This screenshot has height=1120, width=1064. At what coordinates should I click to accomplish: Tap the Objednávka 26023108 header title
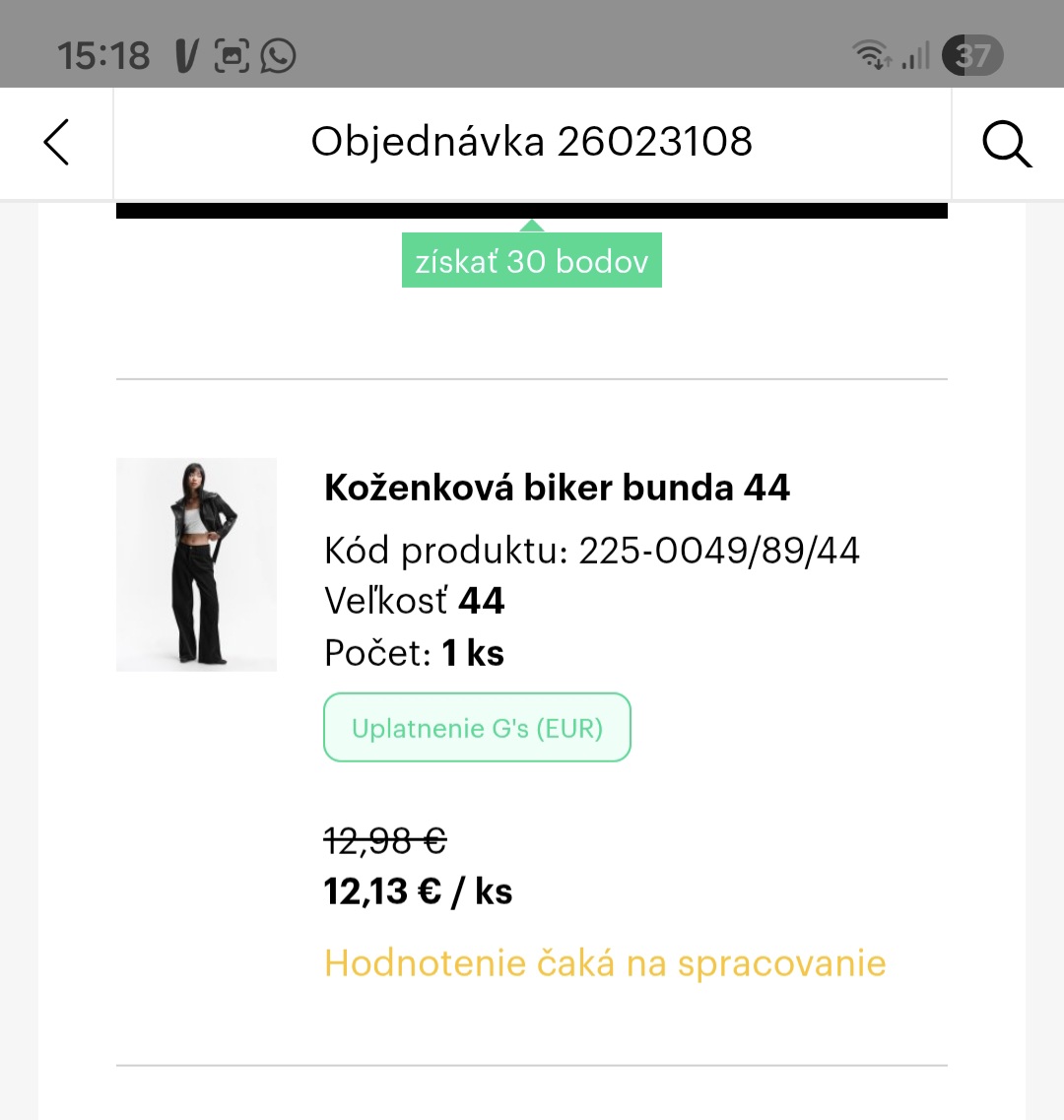click(532, 142)
